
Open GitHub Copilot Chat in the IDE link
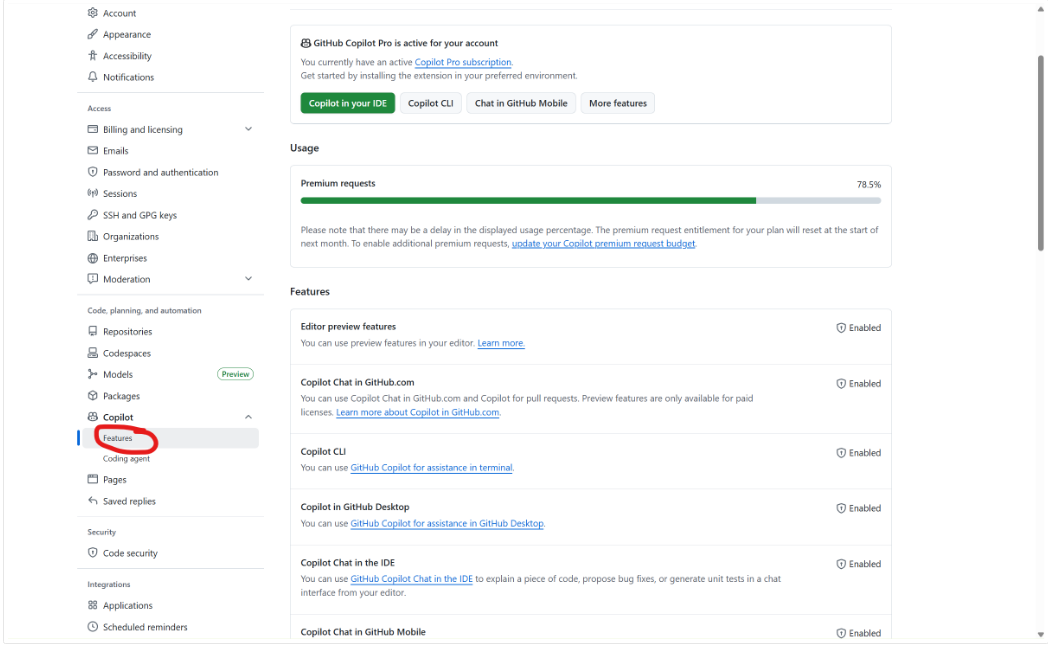(x=412, y=579)
